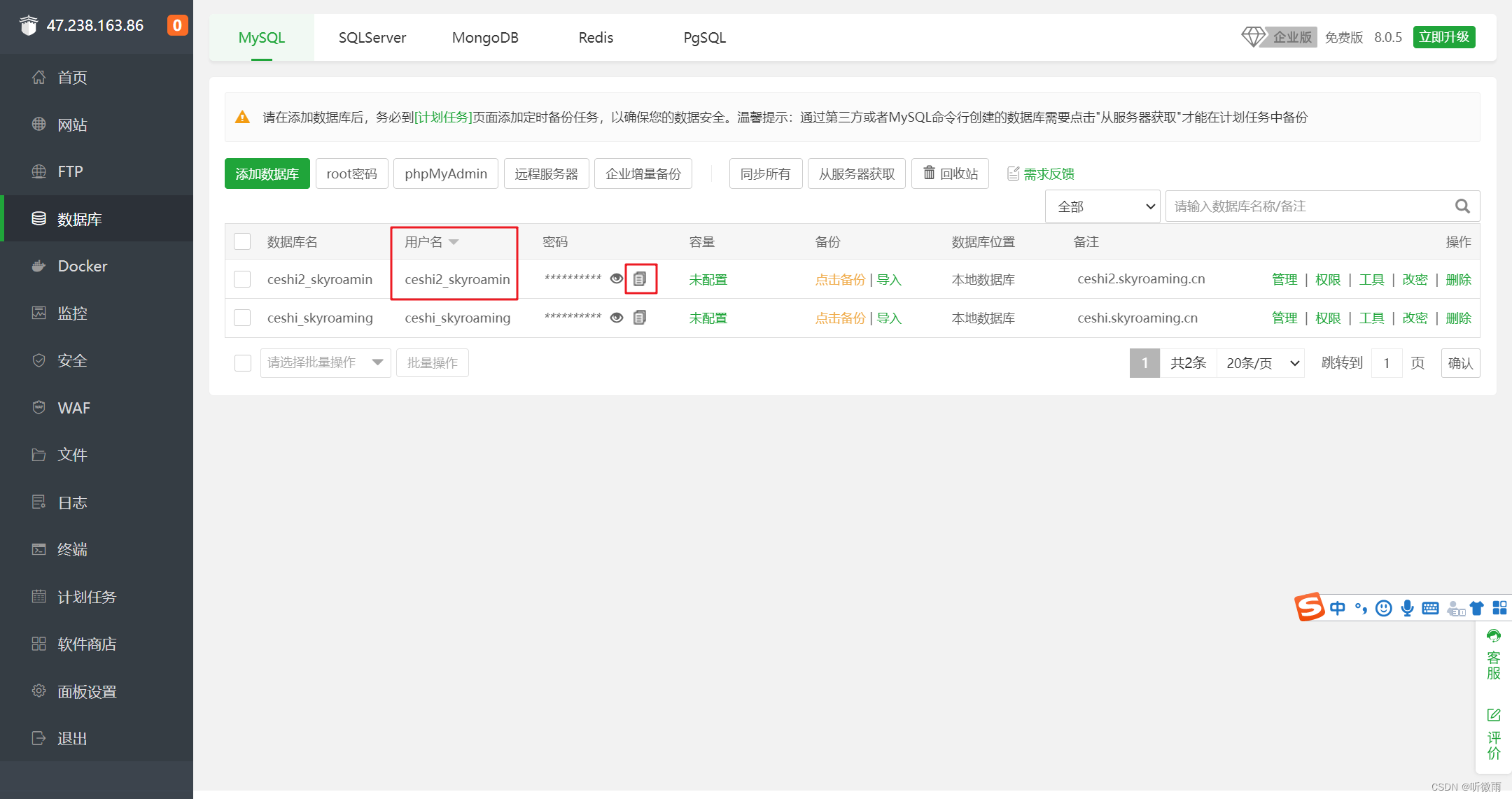Open the 请选择批量操作 batch dropdown
The height and width of the screenshot is (799, 1512).
click(x=325, y=362)
